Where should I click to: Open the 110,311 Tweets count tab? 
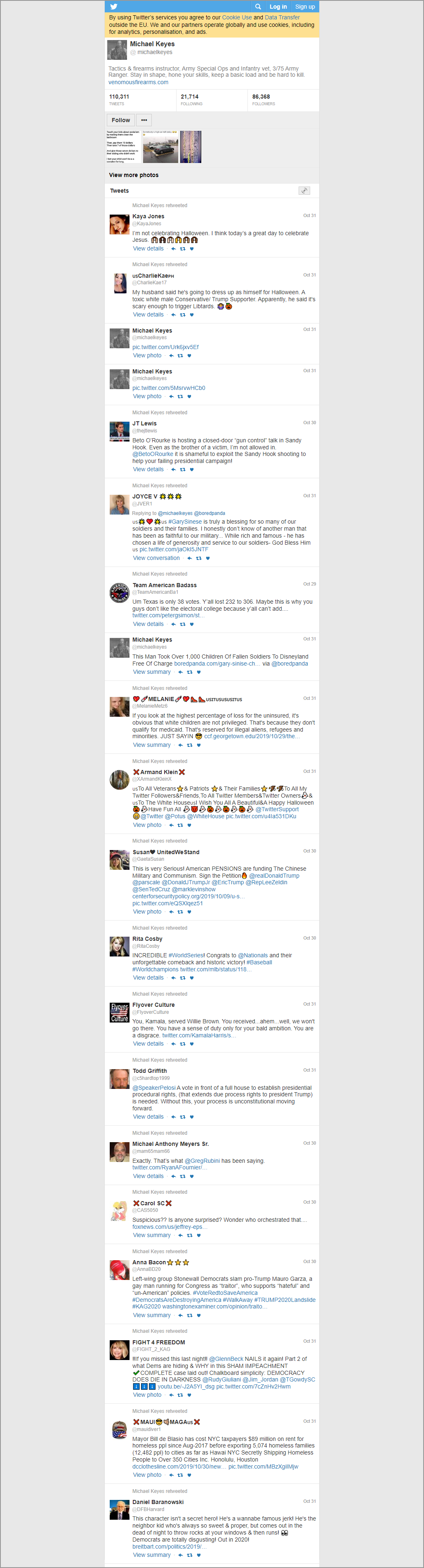pyautogui.click(x=141, y=100)
